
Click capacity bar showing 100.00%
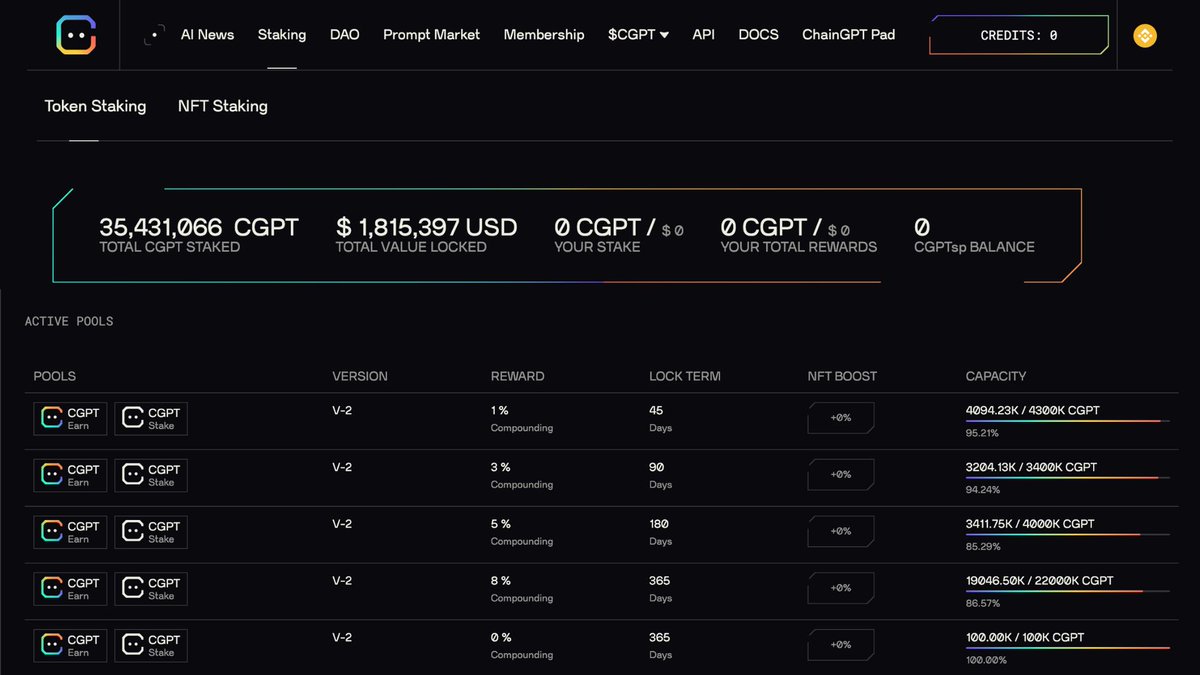tap(1067, 648)
